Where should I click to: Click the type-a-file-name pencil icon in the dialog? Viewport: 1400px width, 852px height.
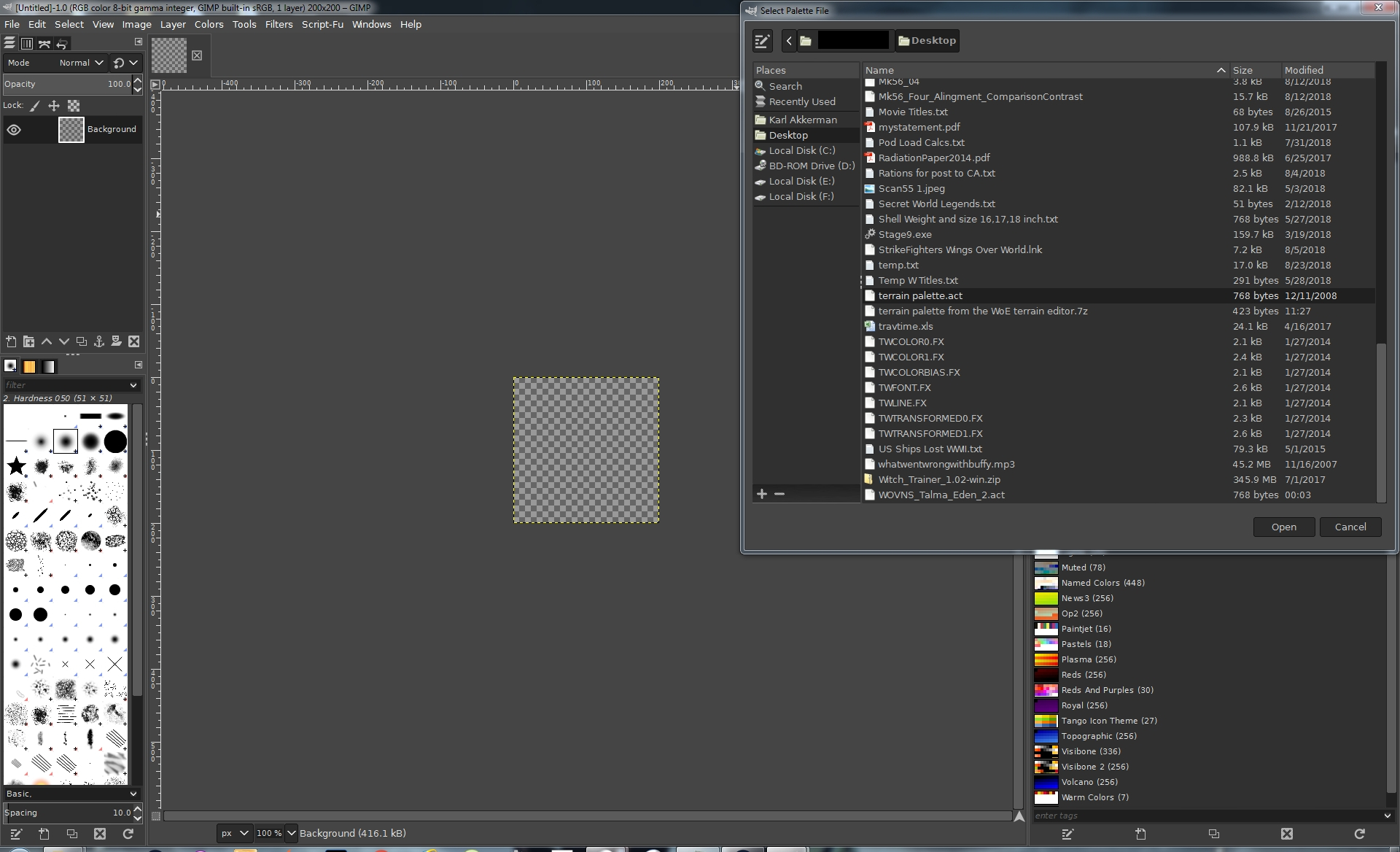tap(762, 41)
